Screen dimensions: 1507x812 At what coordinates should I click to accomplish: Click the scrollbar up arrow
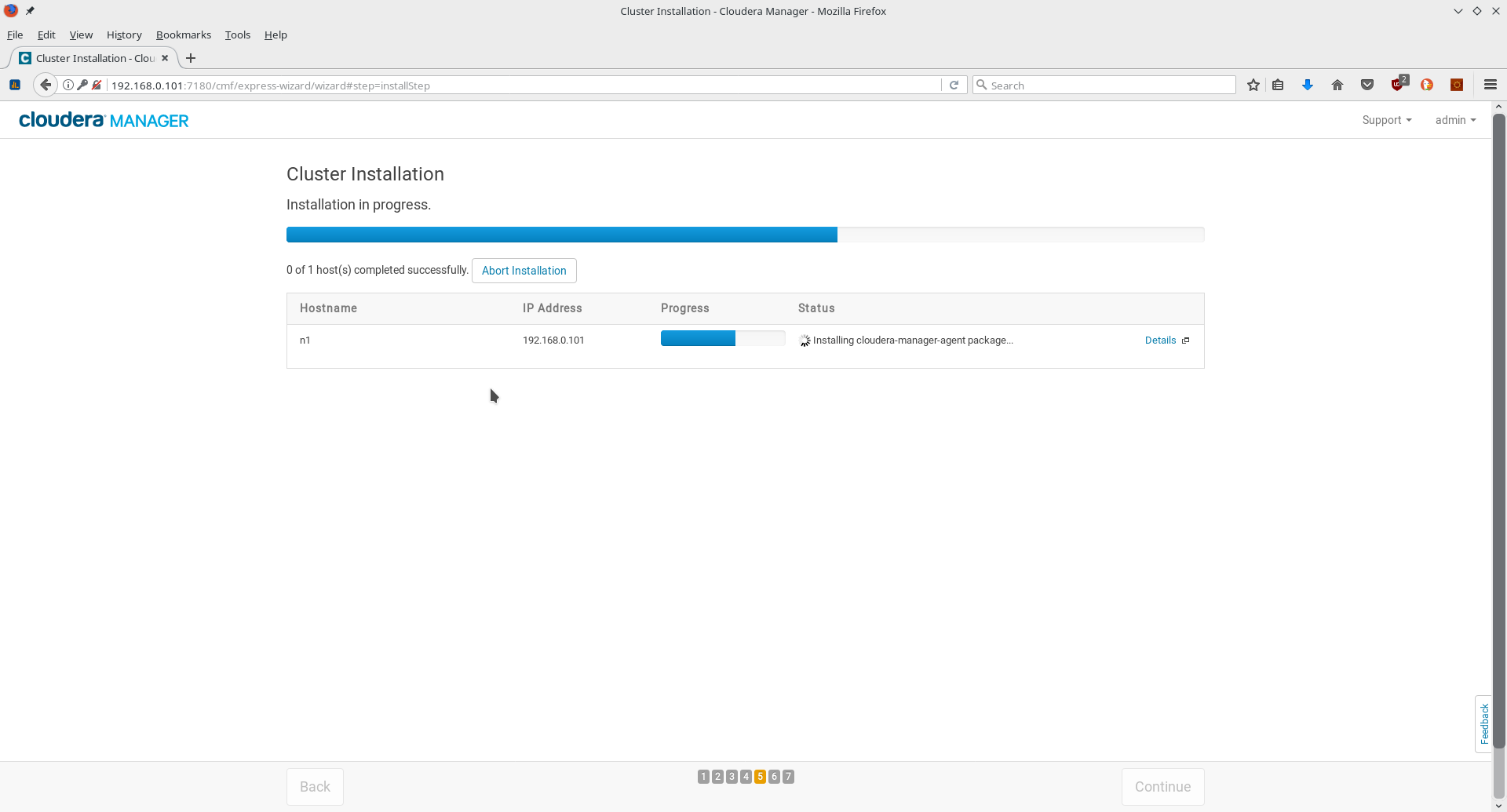click(1499, 107)
